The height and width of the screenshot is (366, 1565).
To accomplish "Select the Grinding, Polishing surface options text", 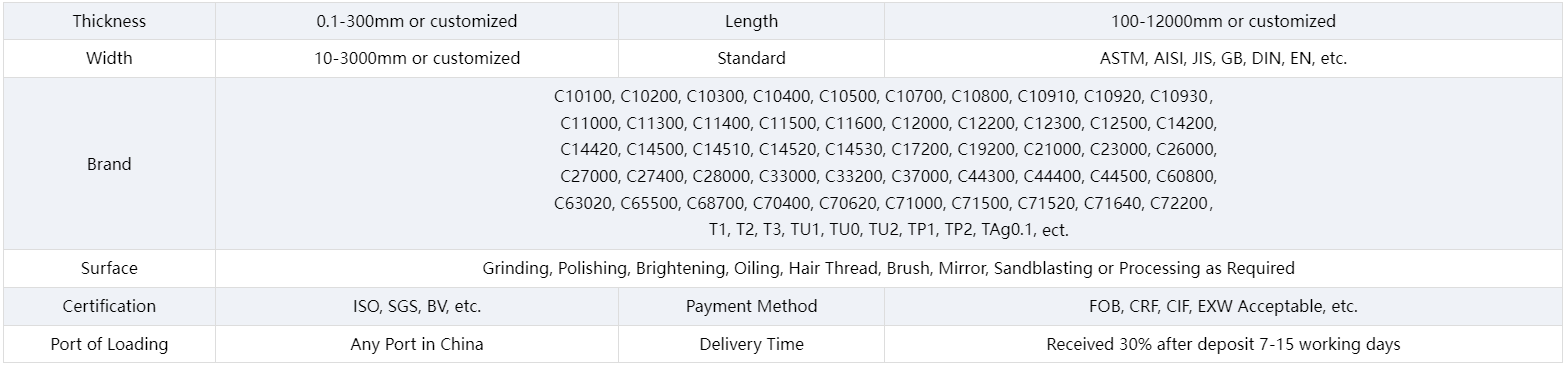I will click(888, 268).
